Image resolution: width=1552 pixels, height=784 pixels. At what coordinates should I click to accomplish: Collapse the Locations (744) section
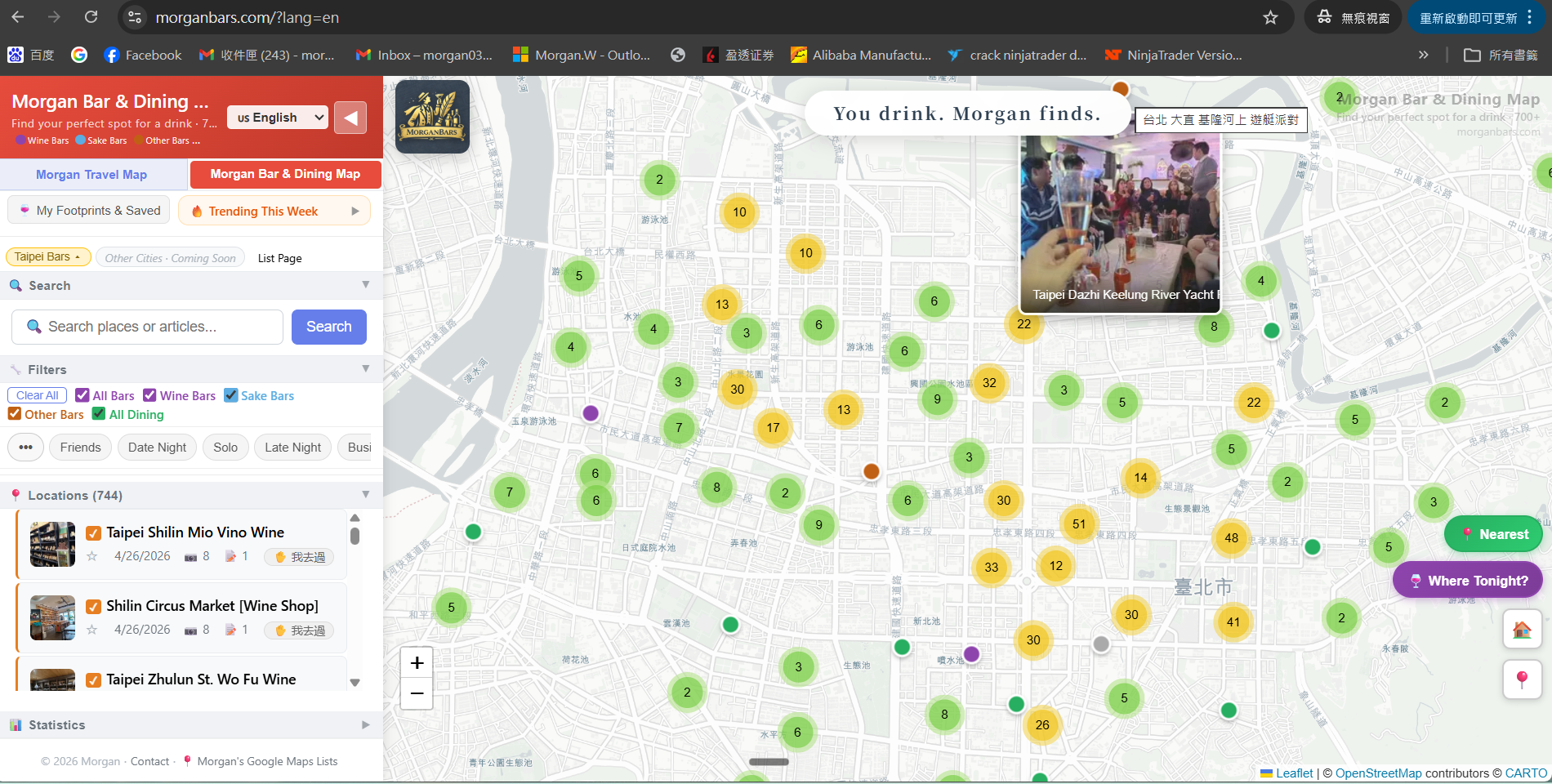tap(365, 495)
